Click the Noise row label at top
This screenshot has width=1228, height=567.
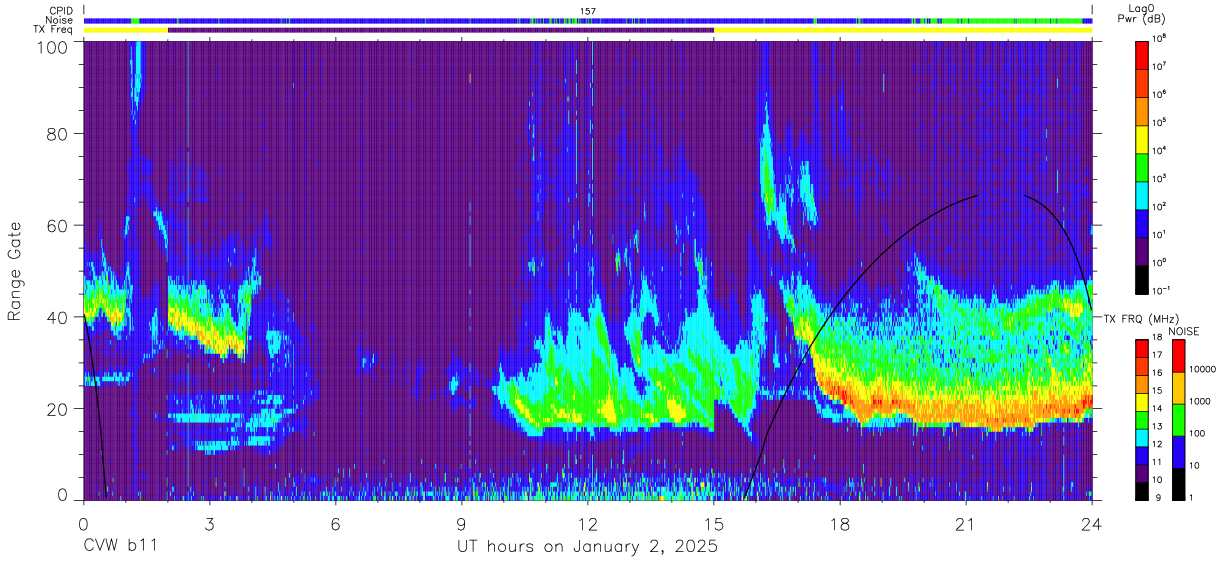click(59, 20)
